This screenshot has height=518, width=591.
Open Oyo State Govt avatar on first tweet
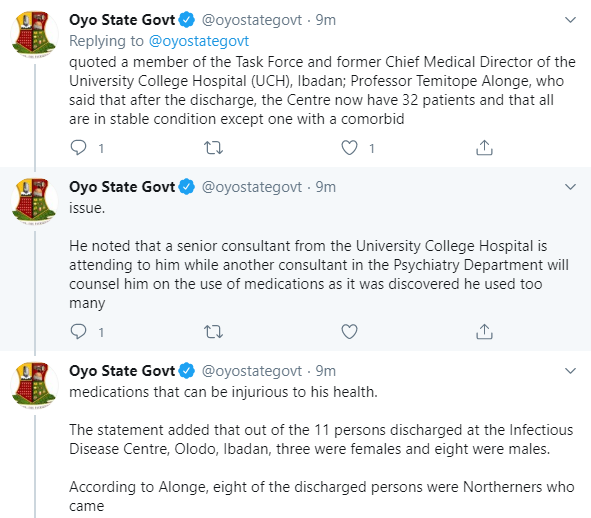[34, 34]
